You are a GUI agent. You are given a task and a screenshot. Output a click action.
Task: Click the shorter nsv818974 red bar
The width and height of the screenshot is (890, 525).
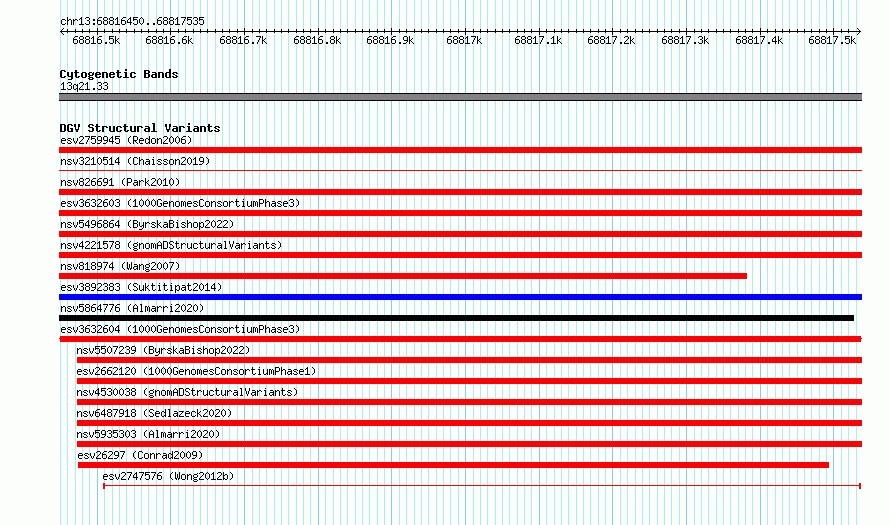(x=403, y=276)
